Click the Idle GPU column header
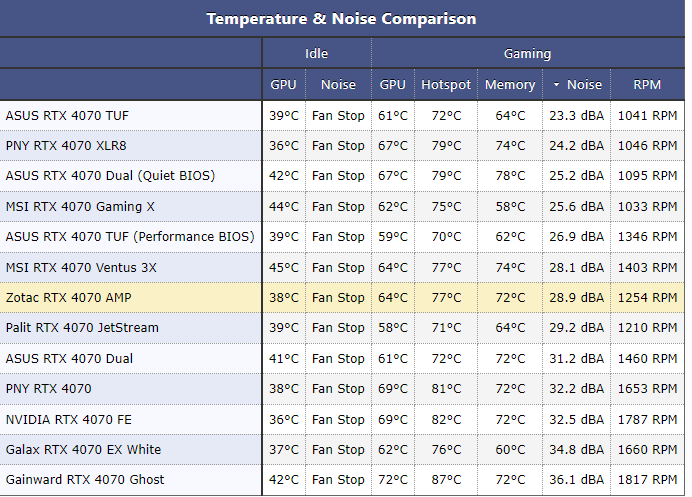This screenshot has width=692, height=497. [284, 85]
